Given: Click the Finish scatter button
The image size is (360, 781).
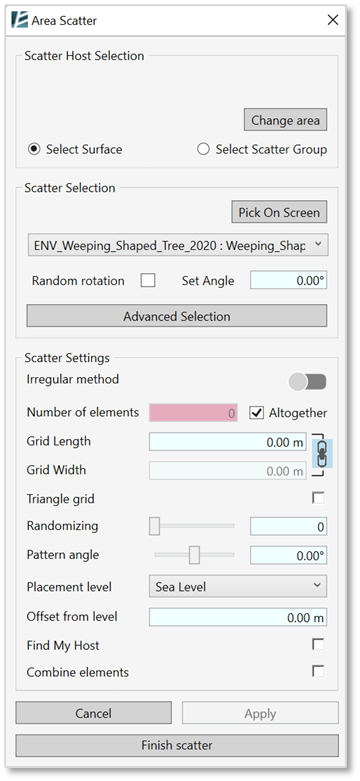Looking at the screenshot, I should pos(177,746).
